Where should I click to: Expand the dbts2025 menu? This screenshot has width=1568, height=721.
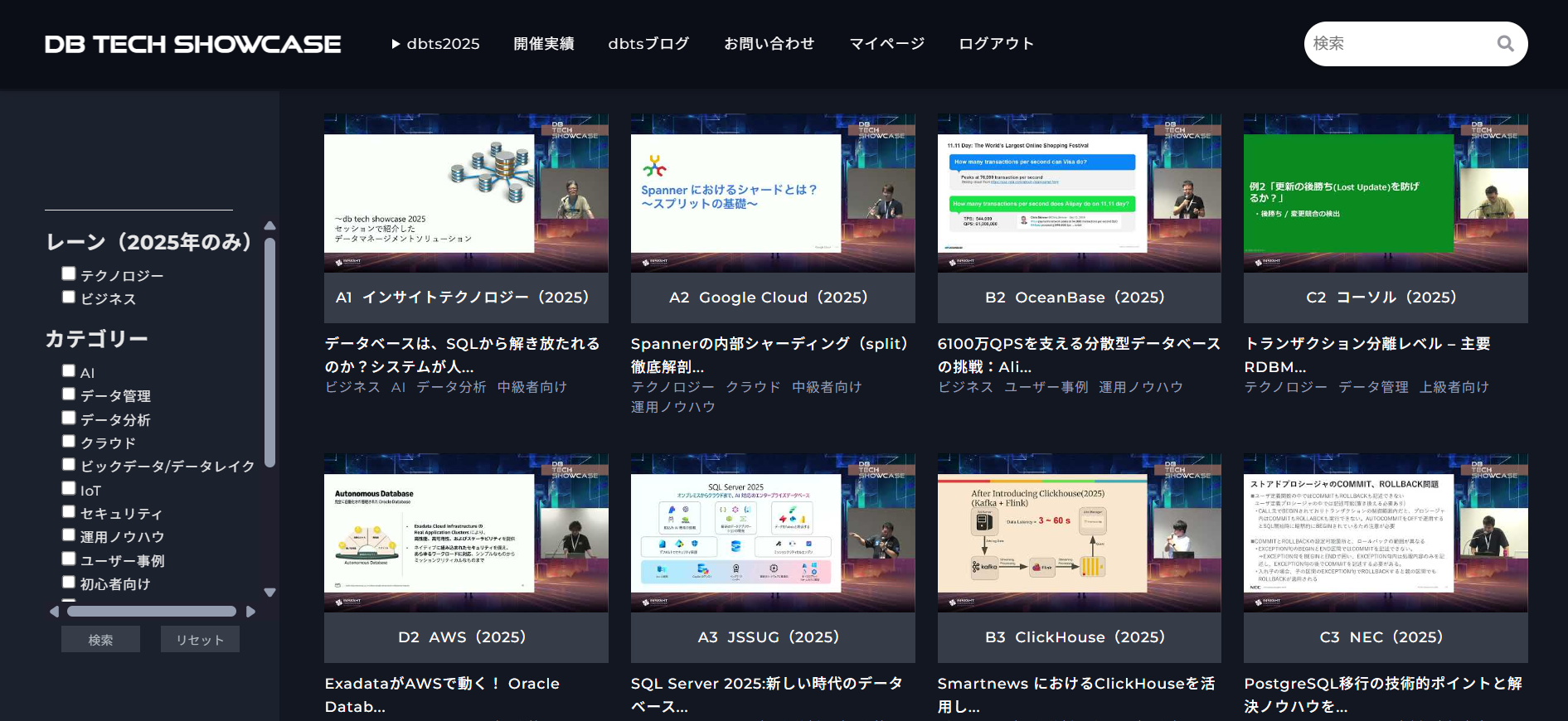[x=435, y=44]
